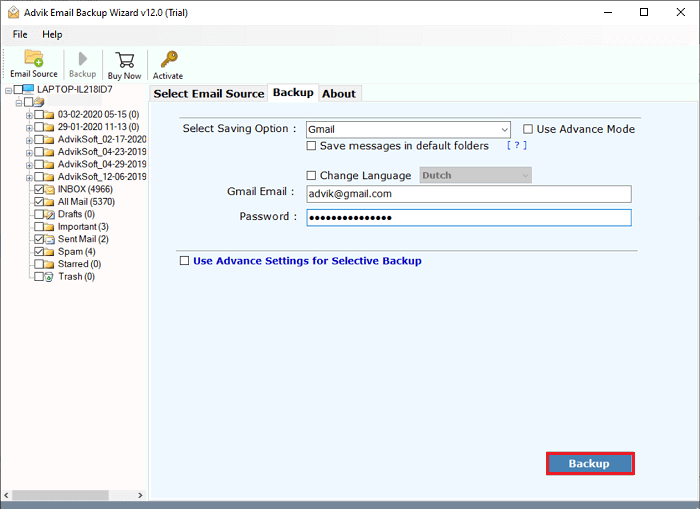Open the [ ? ] help link

tap(517, 145)
